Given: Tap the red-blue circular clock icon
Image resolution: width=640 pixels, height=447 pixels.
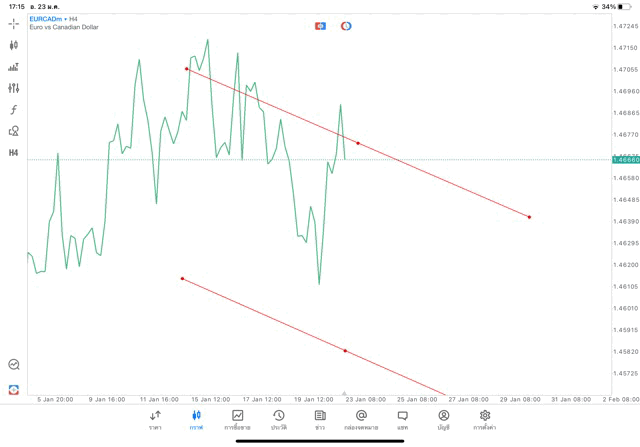Looking at the screenshot, I should point(346,26).
